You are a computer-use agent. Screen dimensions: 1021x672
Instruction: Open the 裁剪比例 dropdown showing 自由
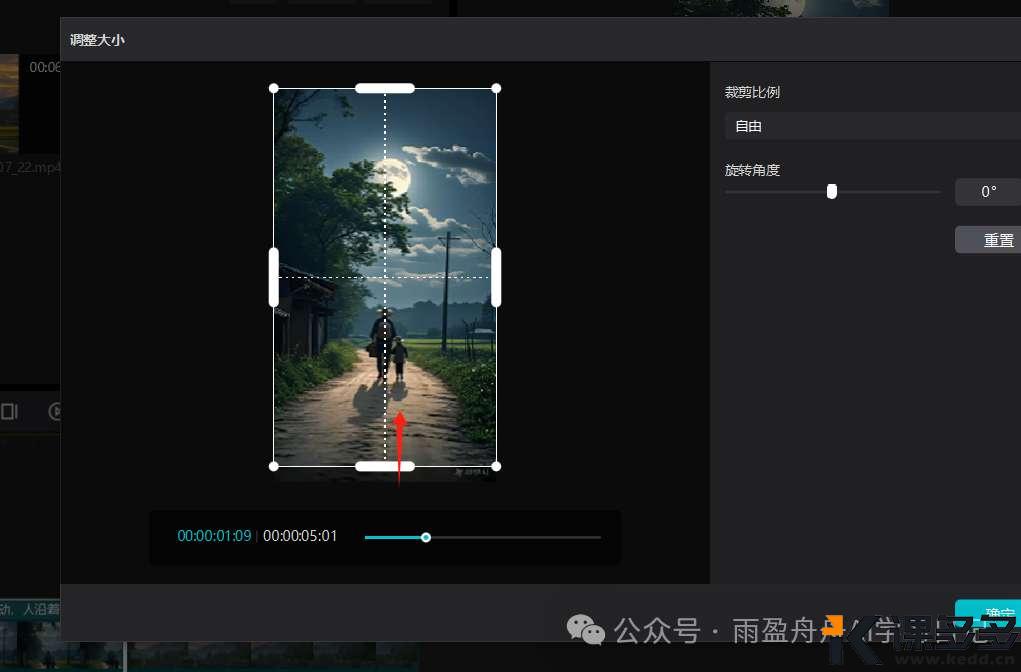tap(872, 127)
